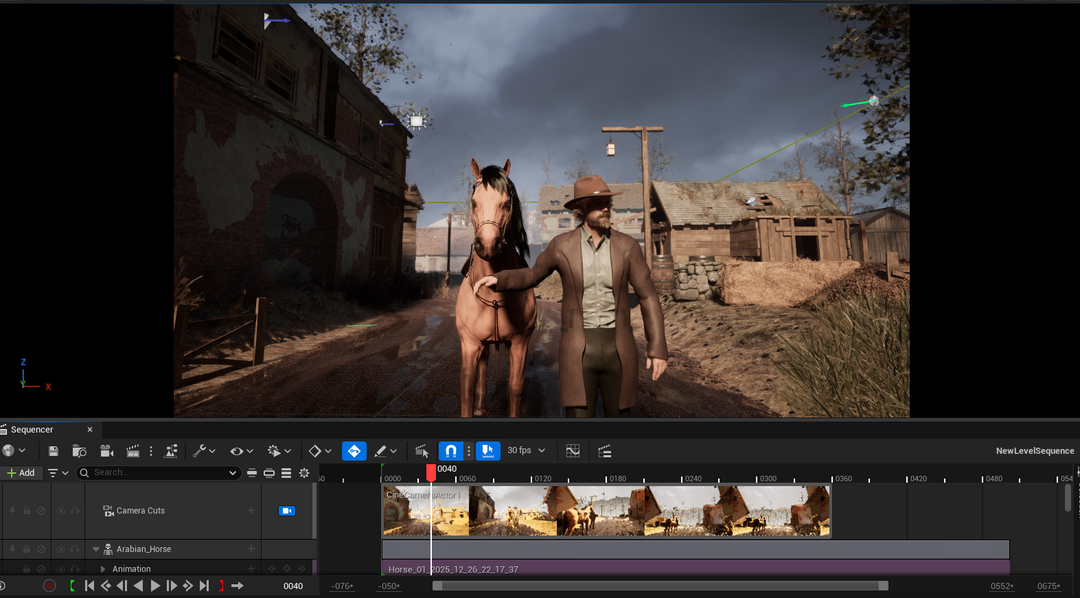Save the current level sequence
The height and width of the screenshot is (598, 1080).
pos(54,451)
